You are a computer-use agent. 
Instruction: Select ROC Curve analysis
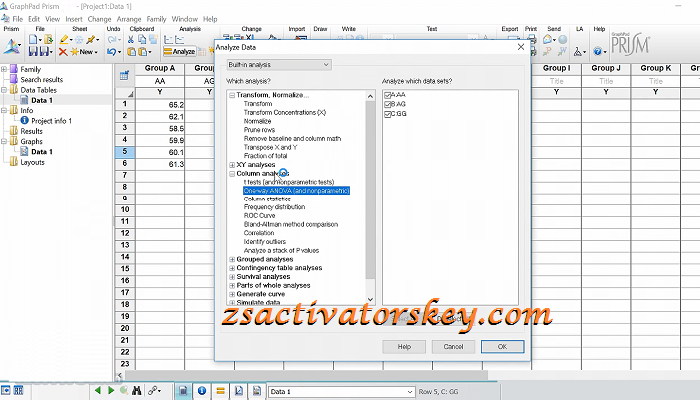[259, 216]
